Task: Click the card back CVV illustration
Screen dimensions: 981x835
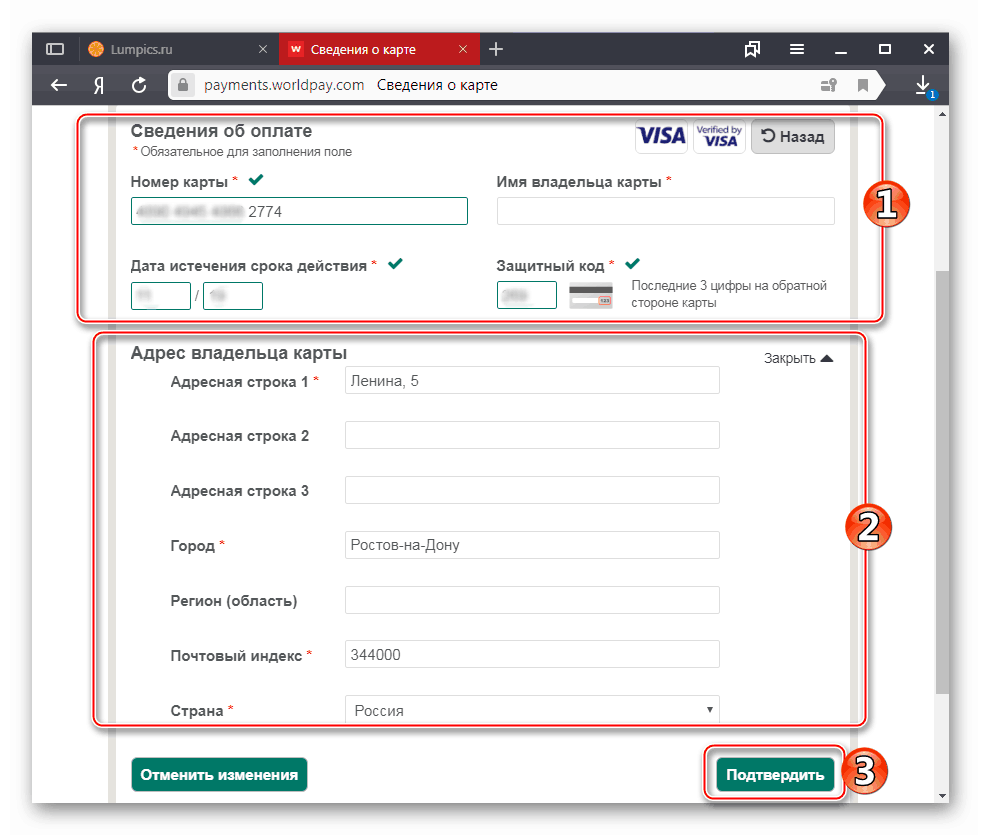Action: [591, 295]
